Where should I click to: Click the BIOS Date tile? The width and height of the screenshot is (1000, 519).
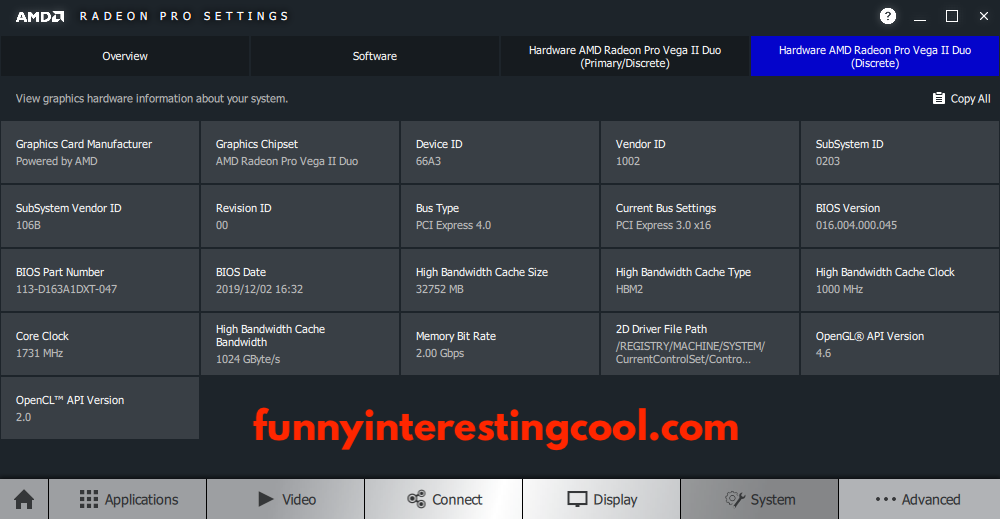click(x=300, y=280)
